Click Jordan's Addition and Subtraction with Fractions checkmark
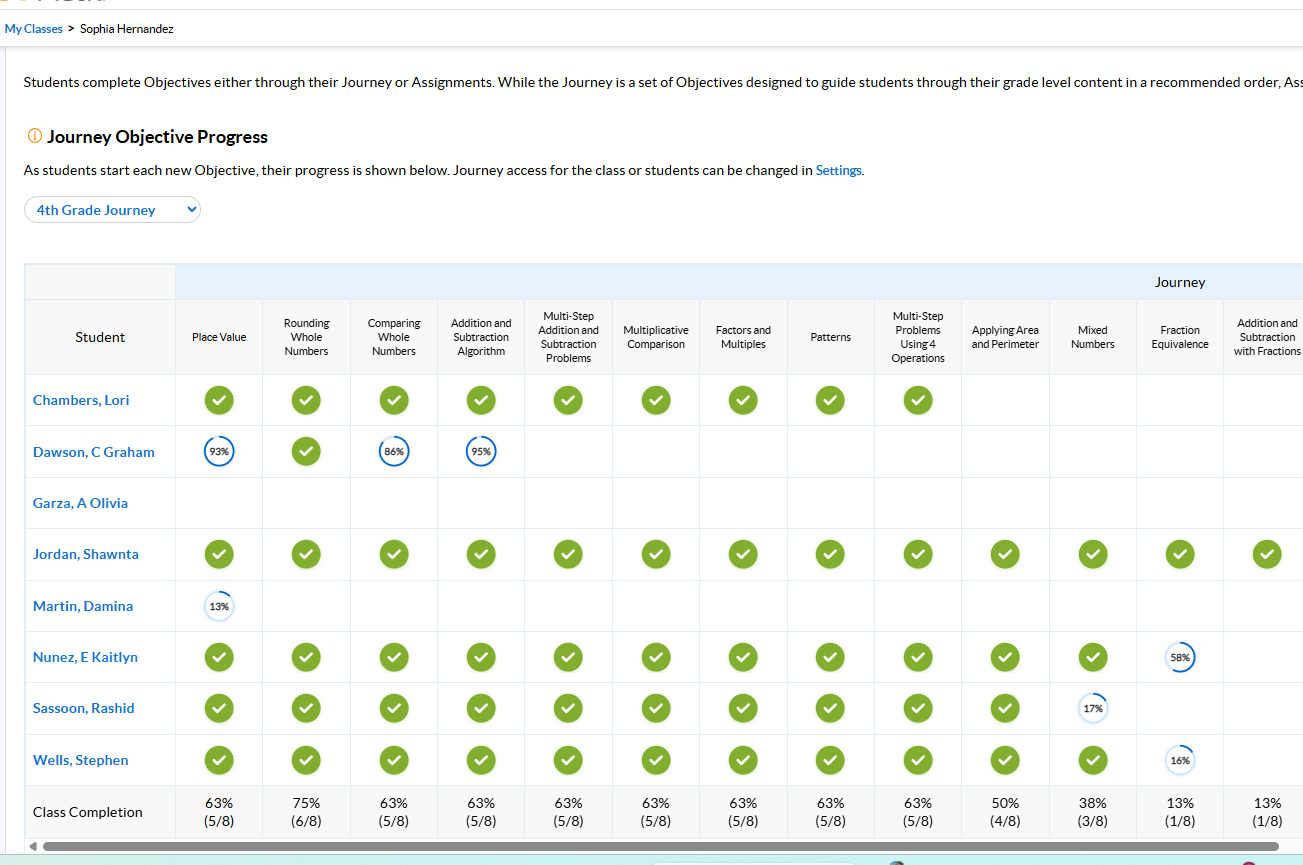The width and height of the screenshot is (1303, 865). click(1267, 554)
